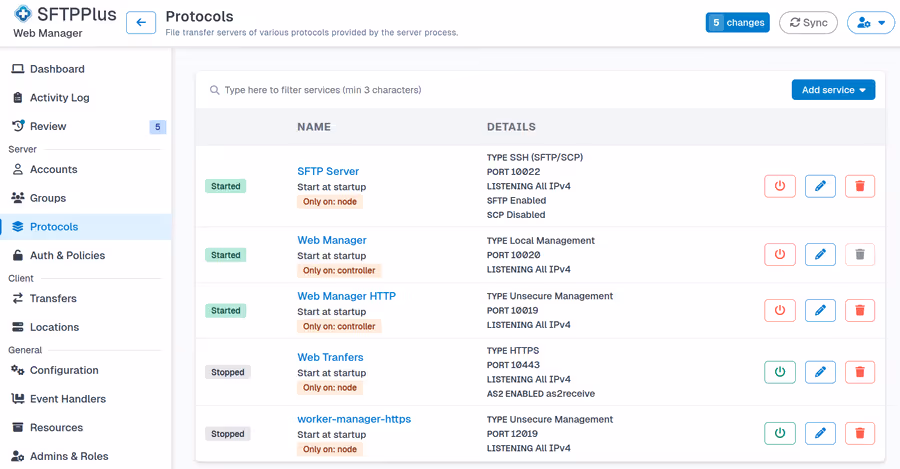
Task: Open the worker-manager-https service link
Action: [354, 419]
